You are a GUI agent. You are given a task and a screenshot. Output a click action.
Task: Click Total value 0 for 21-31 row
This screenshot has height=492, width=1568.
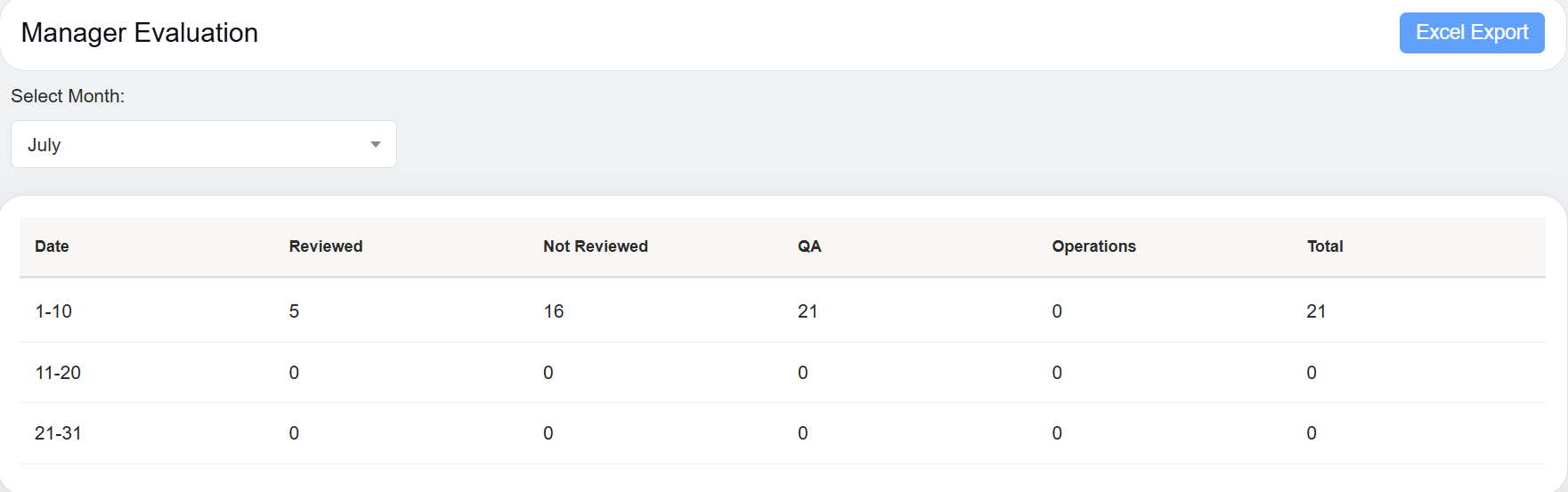coord(1311,433)
